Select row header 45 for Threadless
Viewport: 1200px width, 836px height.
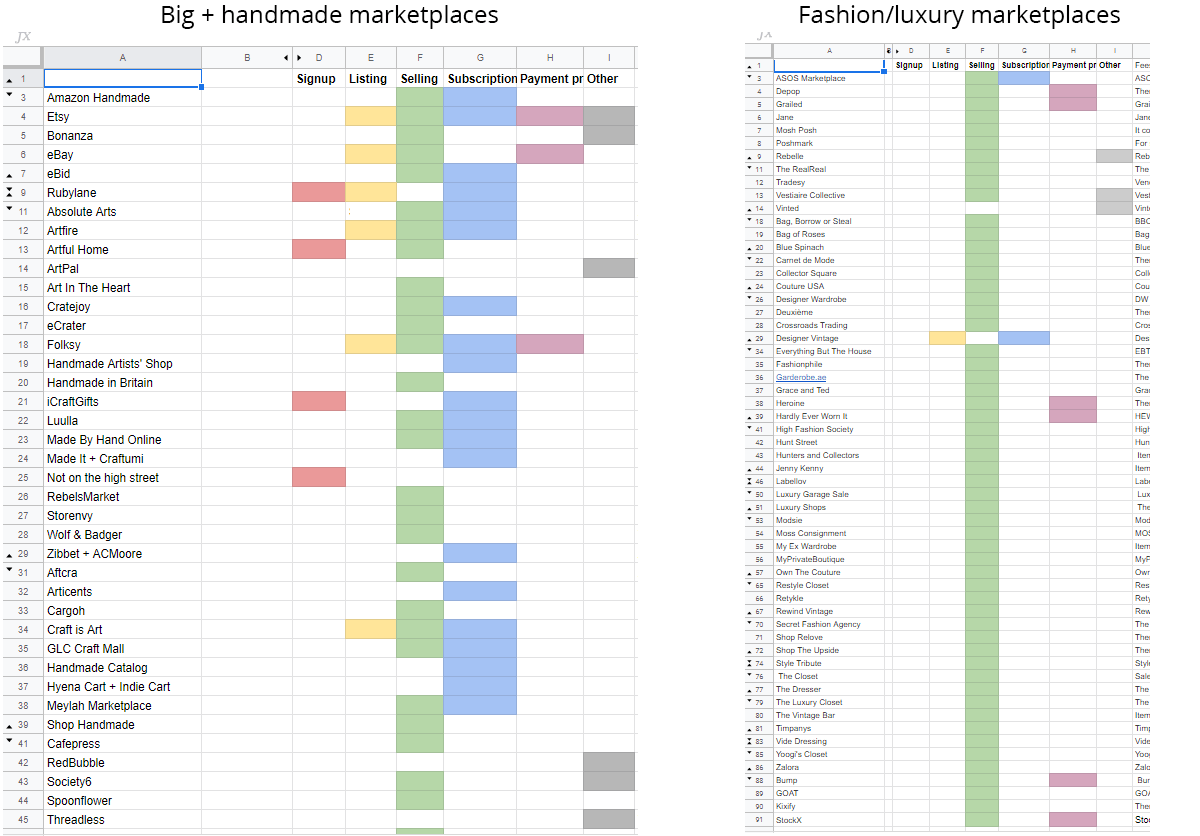pos(22,820)
